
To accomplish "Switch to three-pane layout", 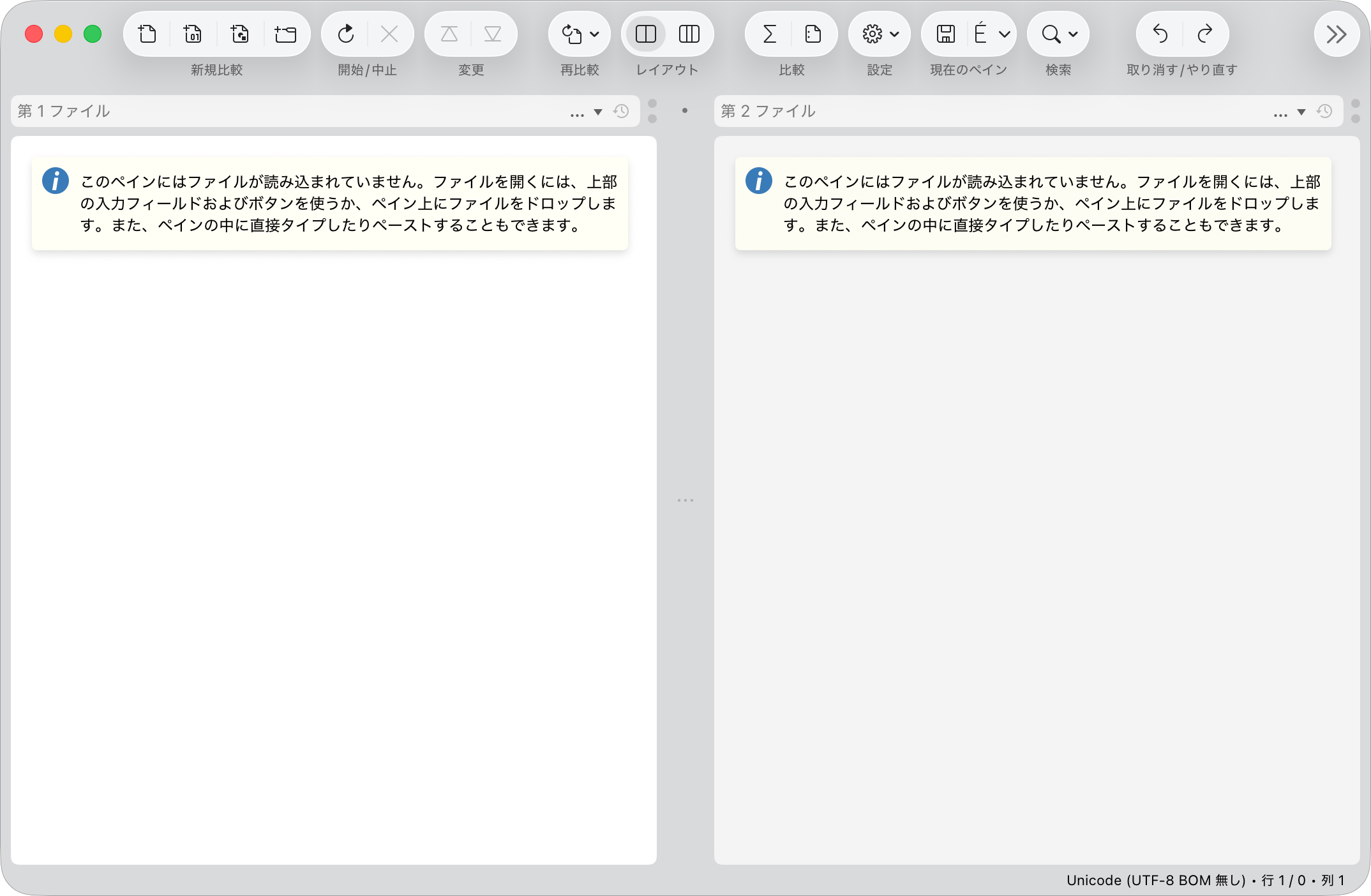I will [689, 34].
